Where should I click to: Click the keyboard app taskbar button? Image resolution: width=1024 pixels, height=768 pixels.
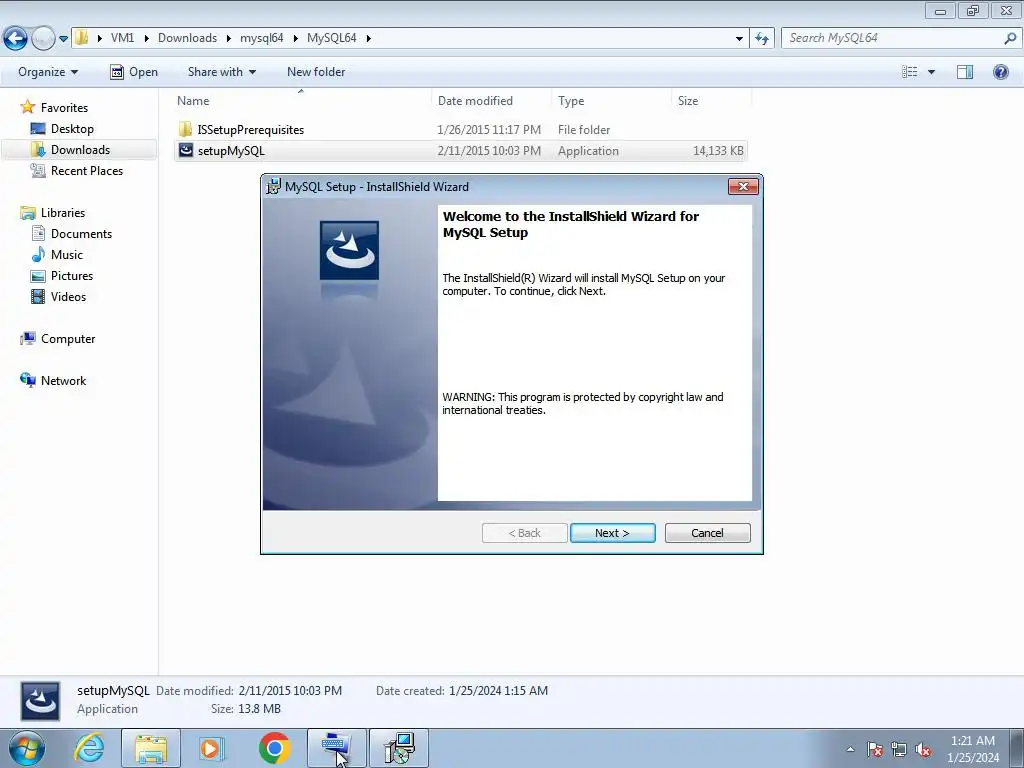[x=337, y=748]
